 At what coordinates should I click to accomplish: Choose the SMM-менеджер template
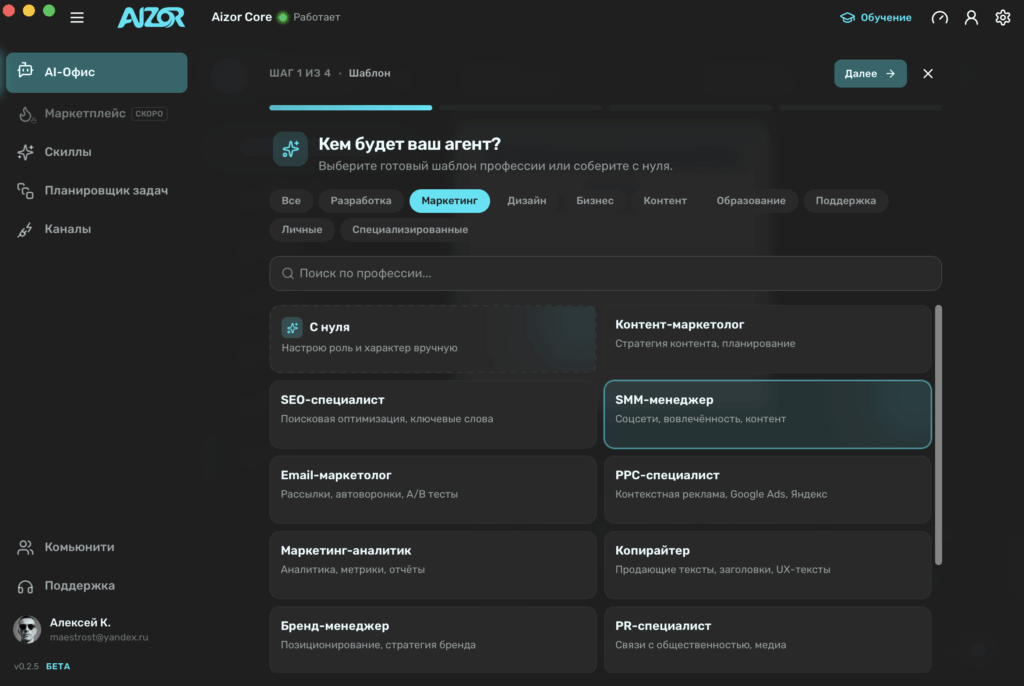tap(767, 414)
